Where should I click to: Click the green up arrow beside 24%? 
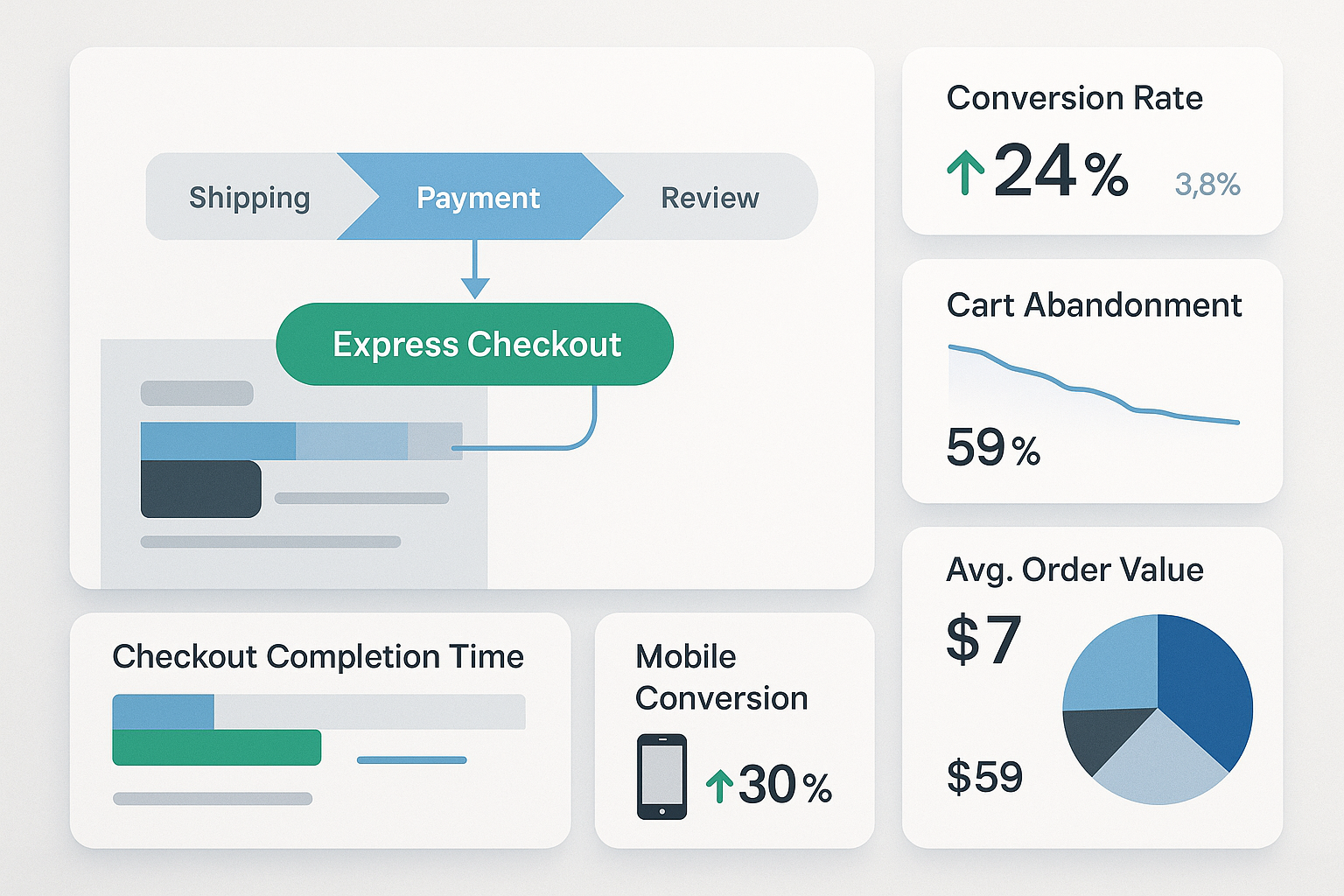(968, 171)
